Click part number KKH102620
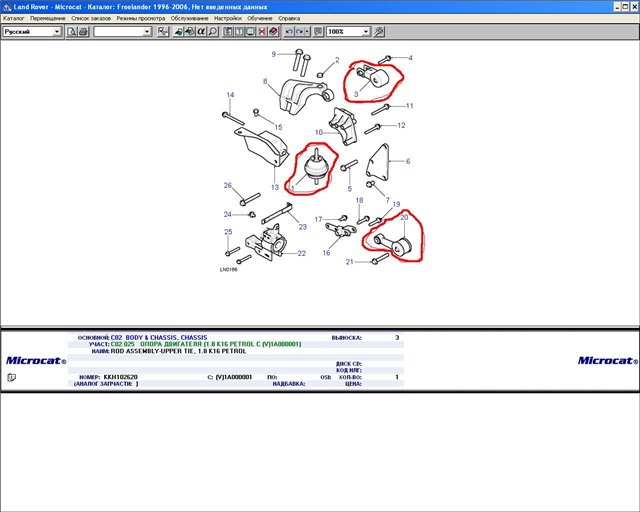 (x=120, y=377)
